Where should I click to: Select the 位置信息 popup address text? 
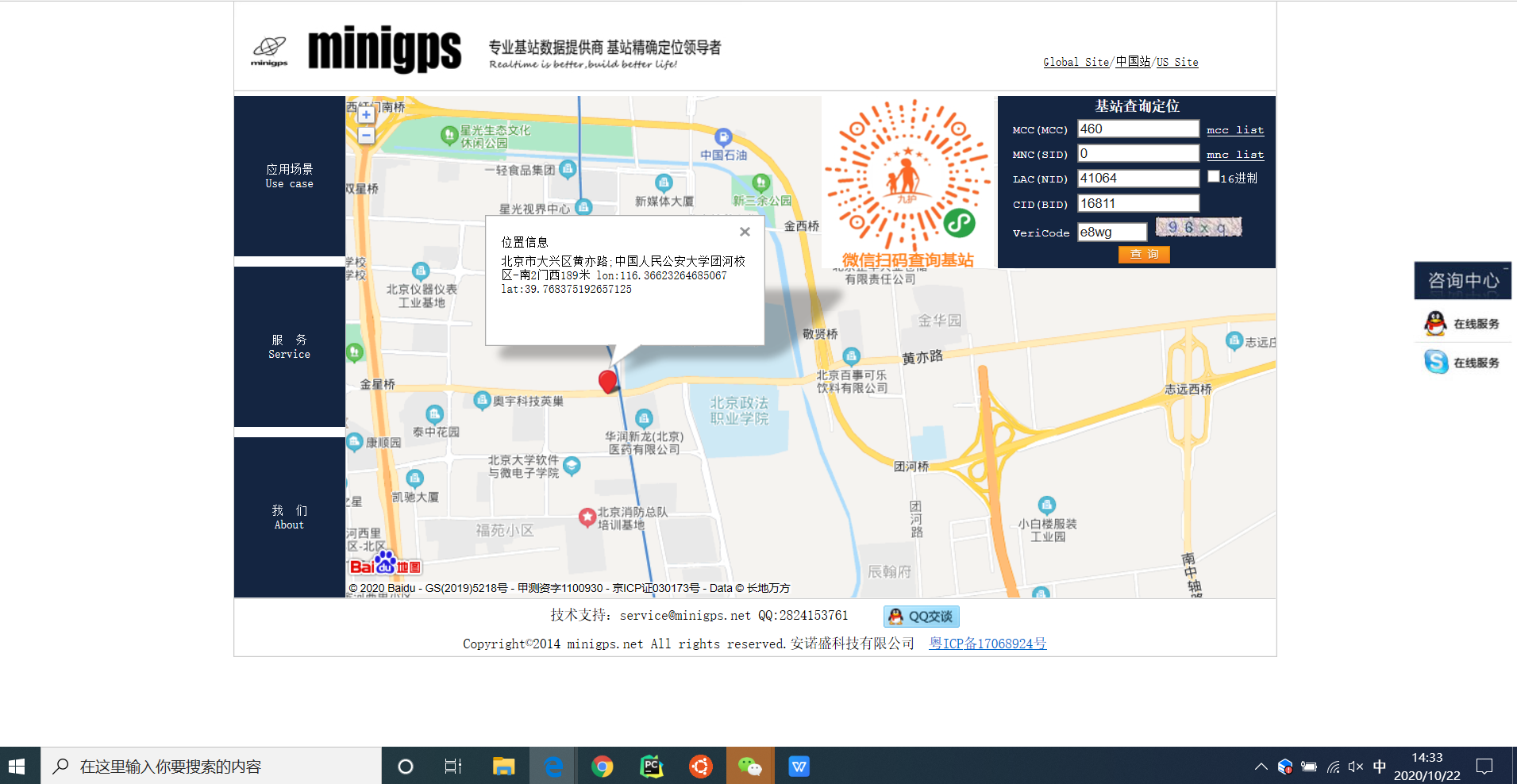pos(623,275)
